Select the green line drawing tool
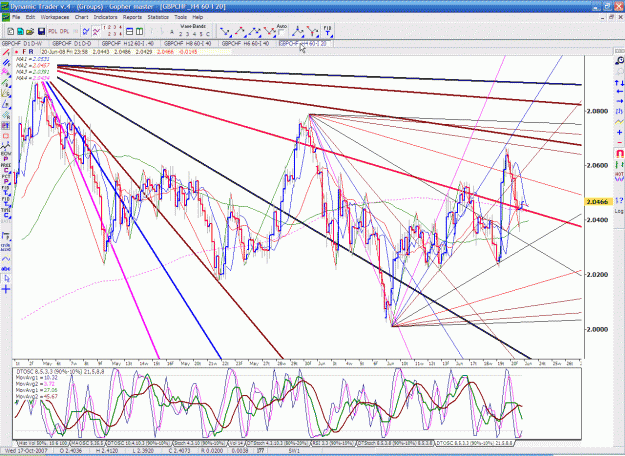Screen dimensions: 625x456 [6, 83]
